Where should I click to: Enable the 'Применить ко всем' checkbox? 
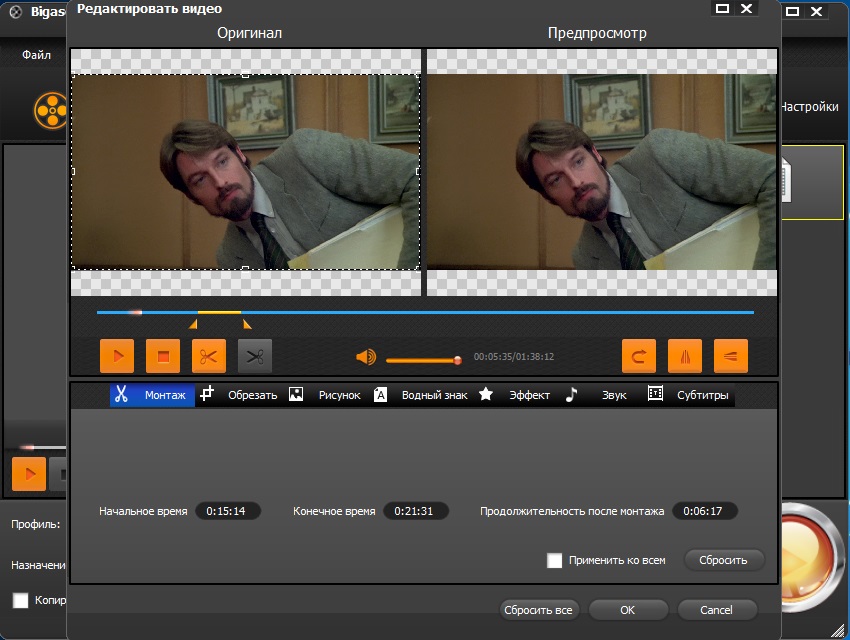[555, 561]
